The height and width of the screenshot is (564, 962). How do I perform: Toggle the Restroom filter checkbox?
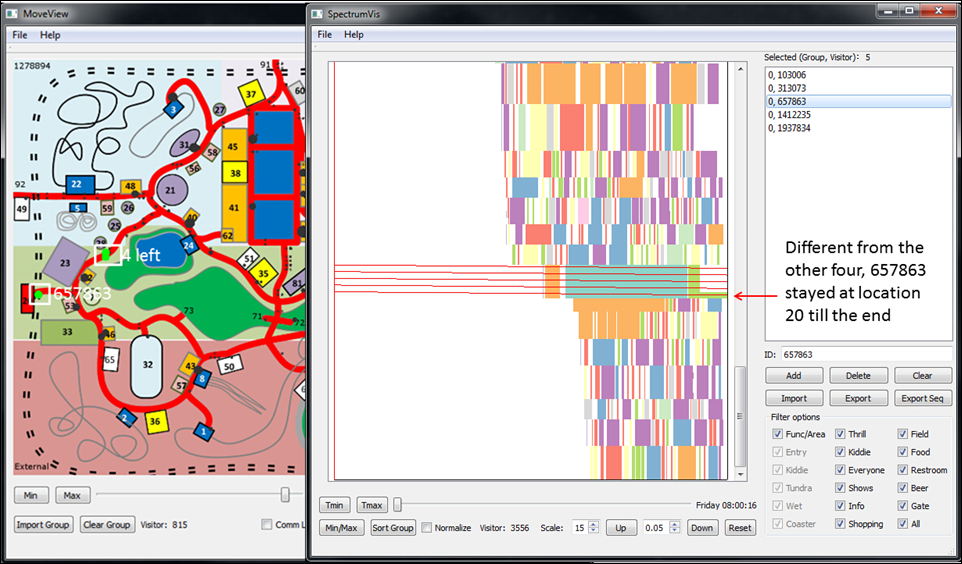point(903,470)
